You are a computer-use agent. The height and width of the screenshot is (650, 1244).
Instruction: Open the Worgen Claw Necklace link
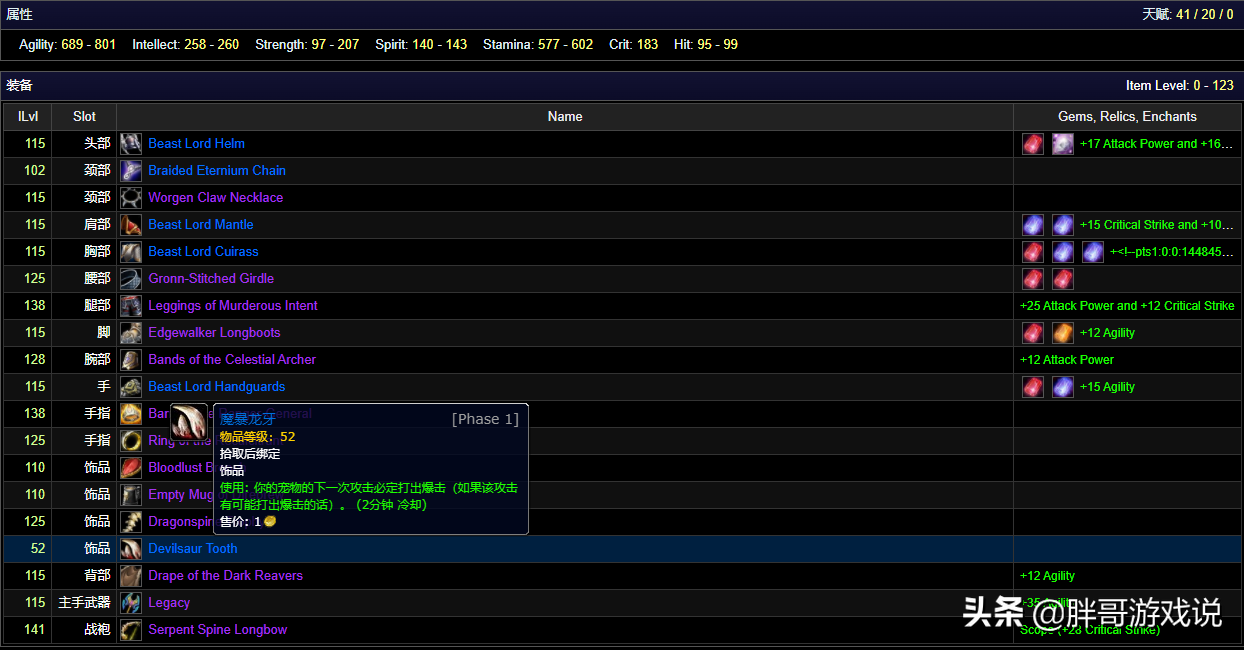click(216, 198)
